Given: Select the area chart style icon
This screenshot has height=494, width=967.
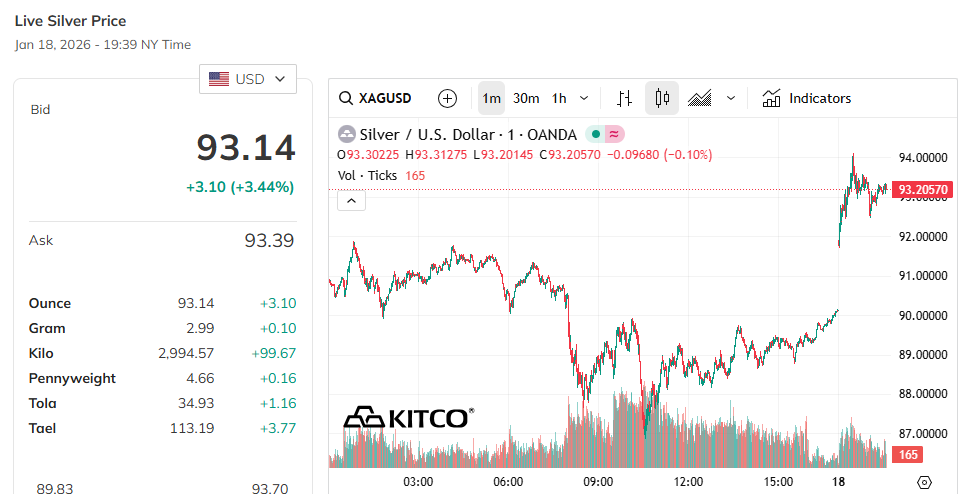Looking at the screenshot, I should [x=700, y=98].
